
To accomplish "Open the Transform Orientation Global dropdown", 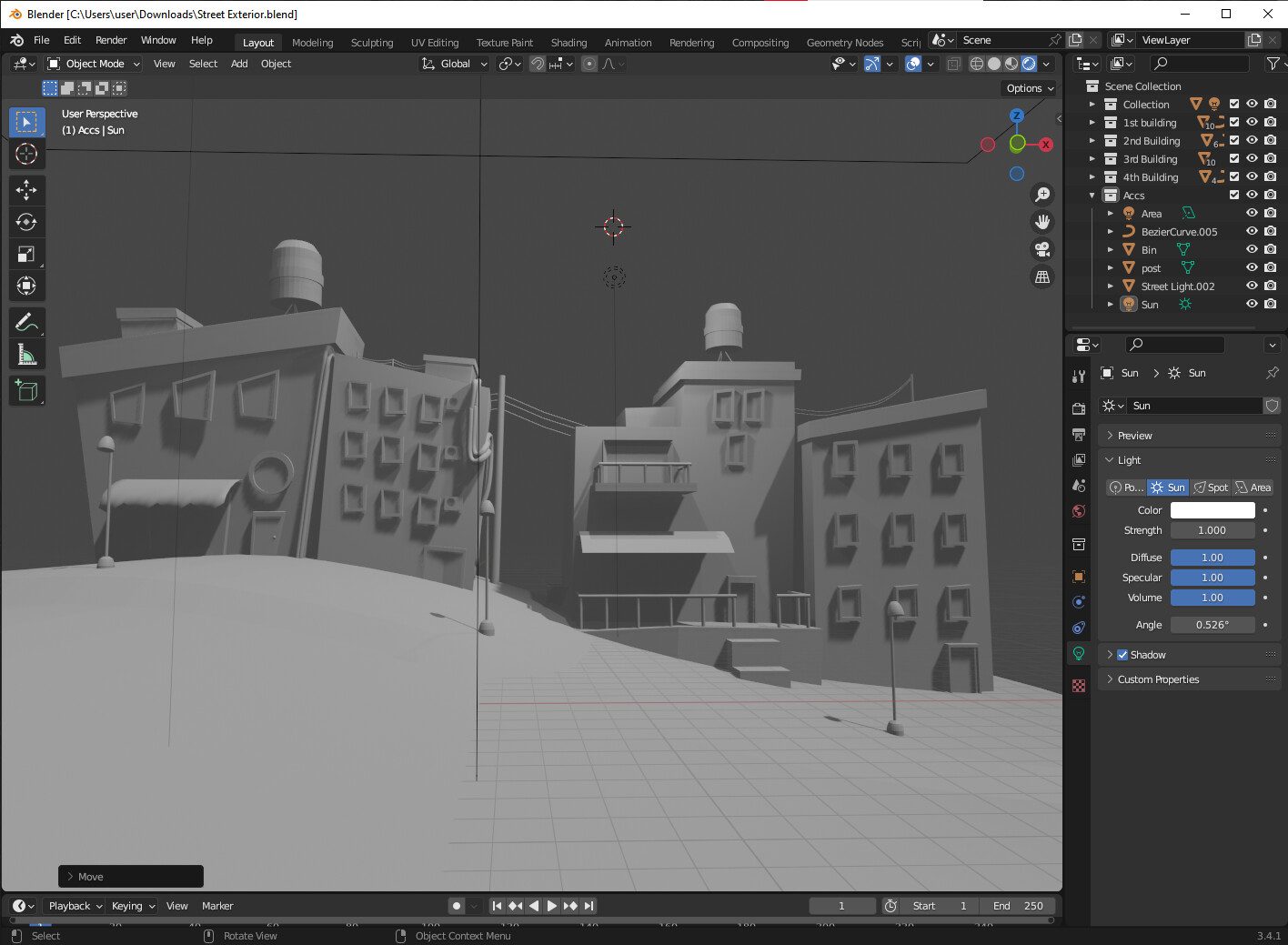I will click(453, 63).
